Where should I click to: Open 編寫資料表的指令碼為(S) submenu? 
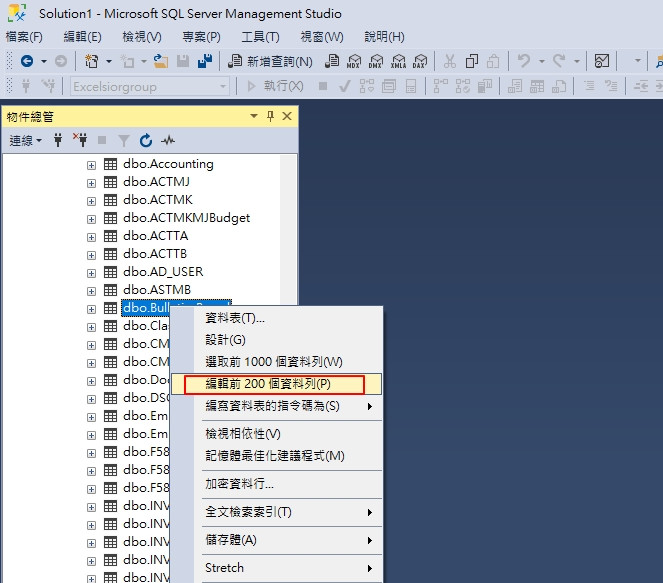tap(277, 406)
